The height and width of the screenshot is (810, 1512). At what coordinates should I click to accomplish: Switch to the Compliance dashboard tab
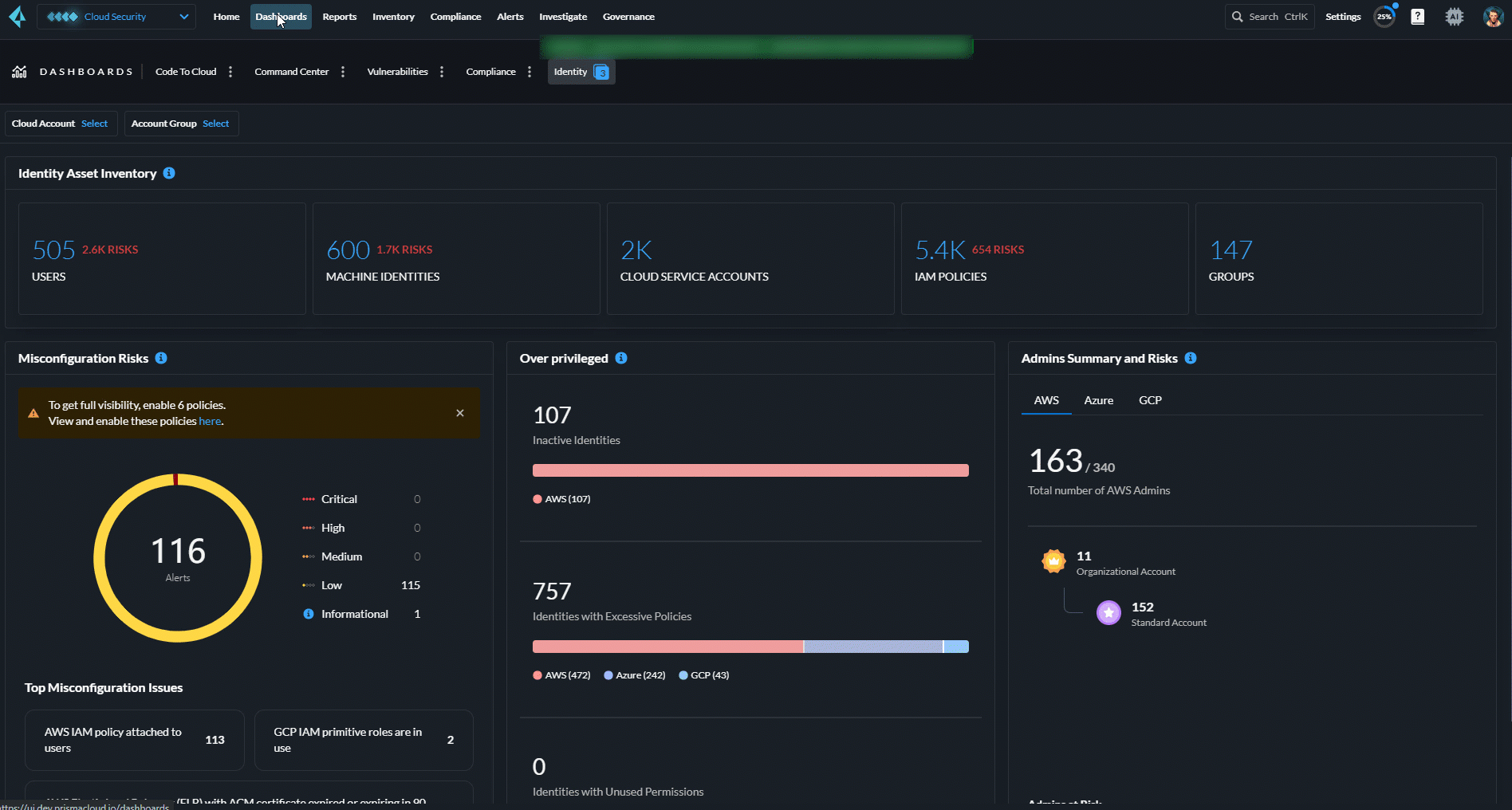tap(490, 72)
